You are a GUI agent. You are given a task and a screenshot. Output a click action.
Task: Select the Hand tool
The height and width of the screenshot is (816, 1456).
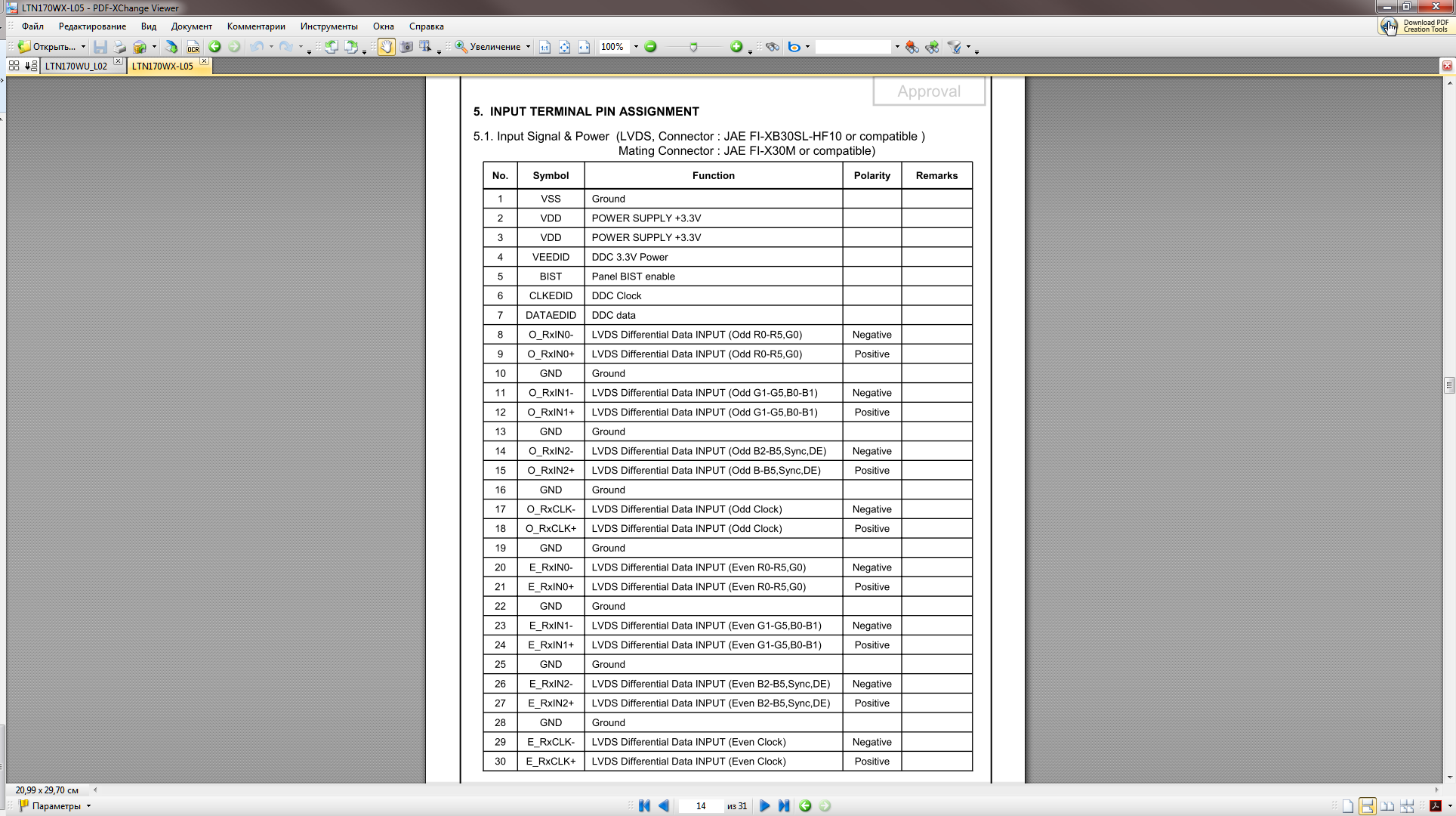(x=386, y=47)
